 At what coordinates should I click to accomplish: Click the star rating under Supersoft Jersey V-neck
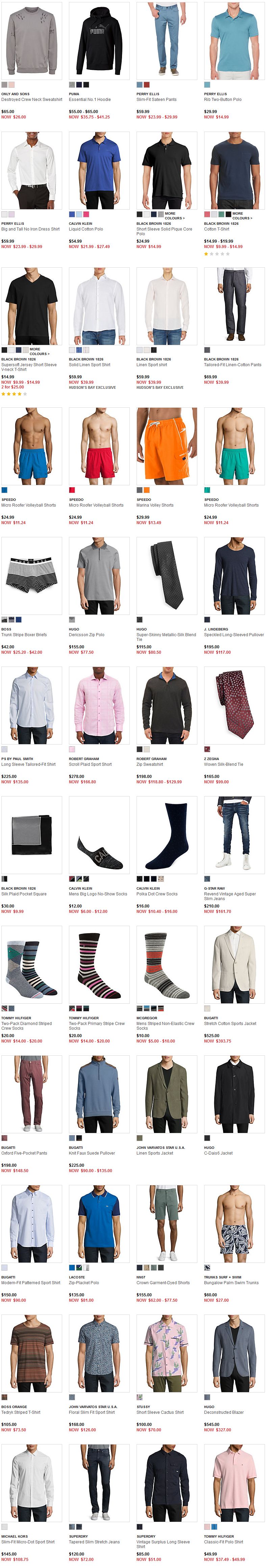(x=14, y=394)
